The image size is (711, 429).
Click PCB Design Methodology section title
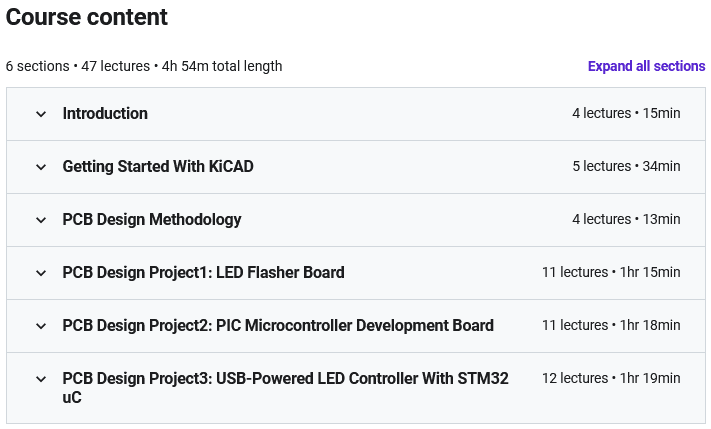[152, 220]
